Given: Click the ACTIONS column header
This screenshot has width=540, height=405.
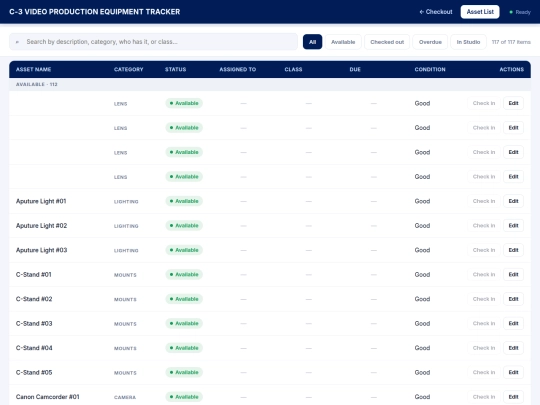Looking at the screenshot, I should click(x=511, y=69).
